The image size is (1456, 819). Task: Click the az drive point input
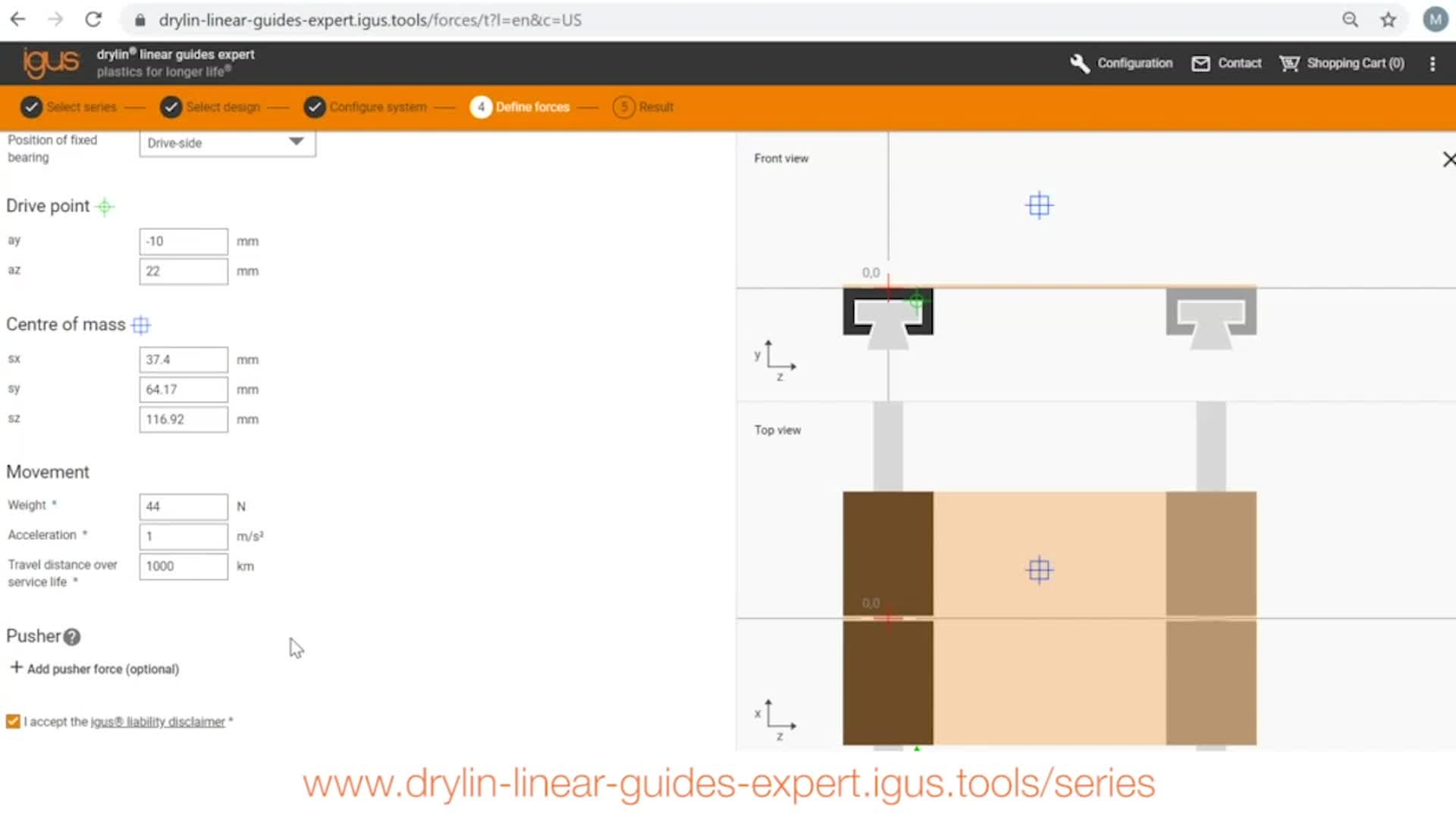(x=184, y=271)
